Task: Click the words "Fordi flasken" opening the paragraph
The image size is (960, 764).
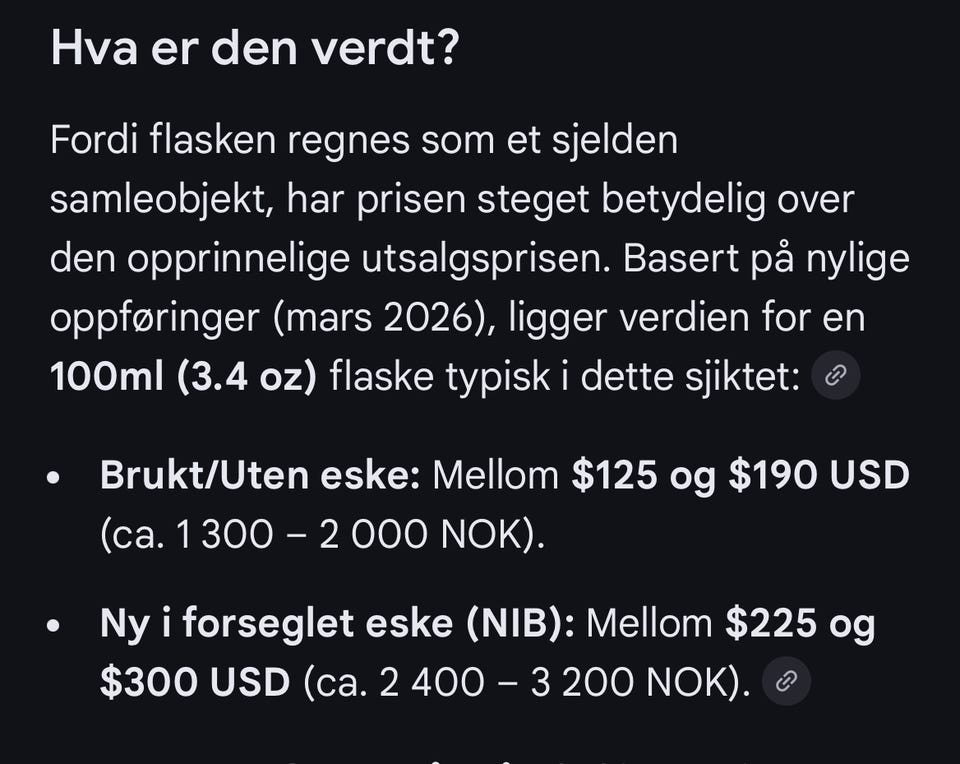Action: 162,140
